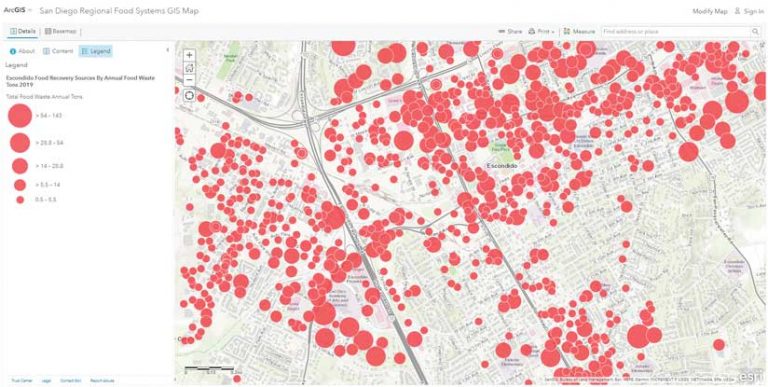Click the search magnifier icon
This screenshot has width=768, height=387.
click(755, 31)
